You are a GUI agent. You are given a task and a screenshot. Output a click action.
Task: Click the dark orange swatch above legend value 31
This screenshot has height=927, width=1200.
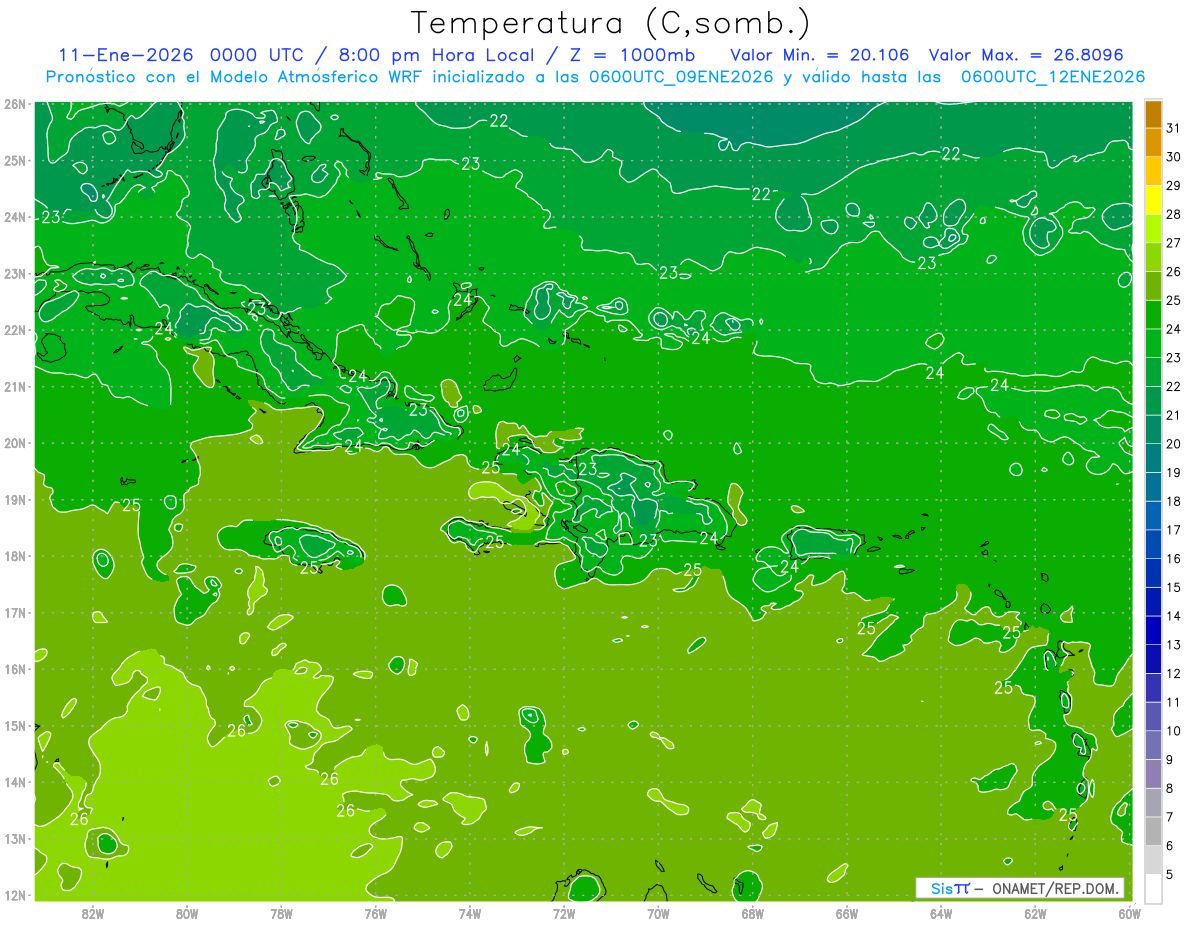click(1153, 114)
